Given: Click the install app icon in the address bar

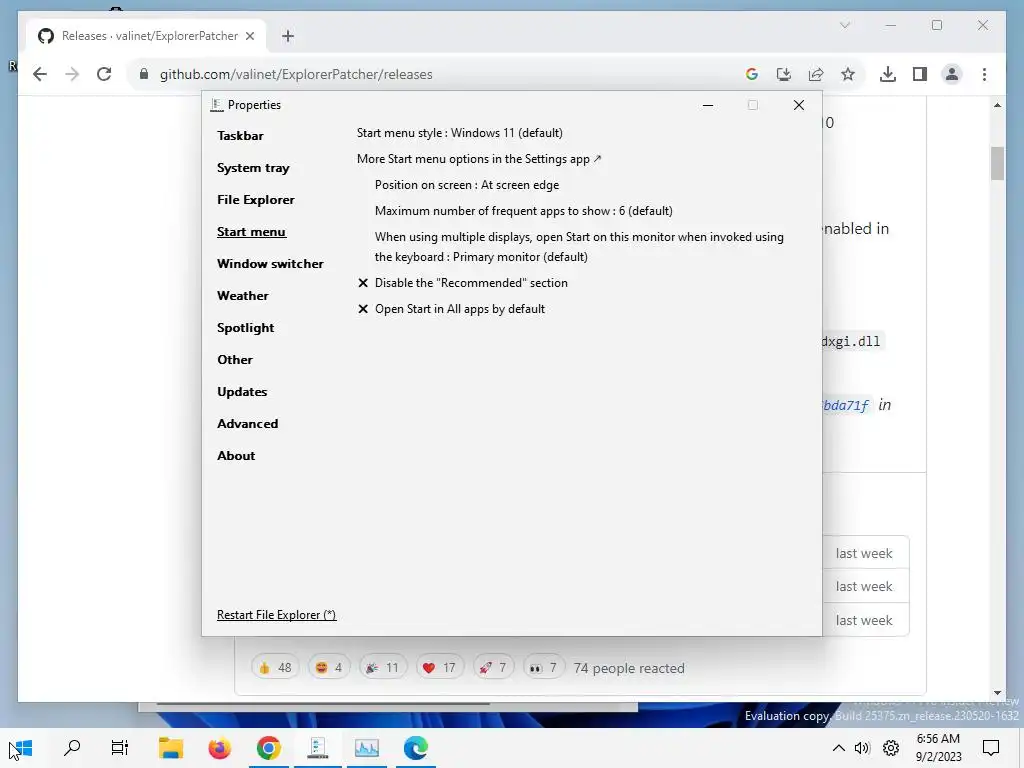Looking at the screenshot, I should [x=784, y=74].
